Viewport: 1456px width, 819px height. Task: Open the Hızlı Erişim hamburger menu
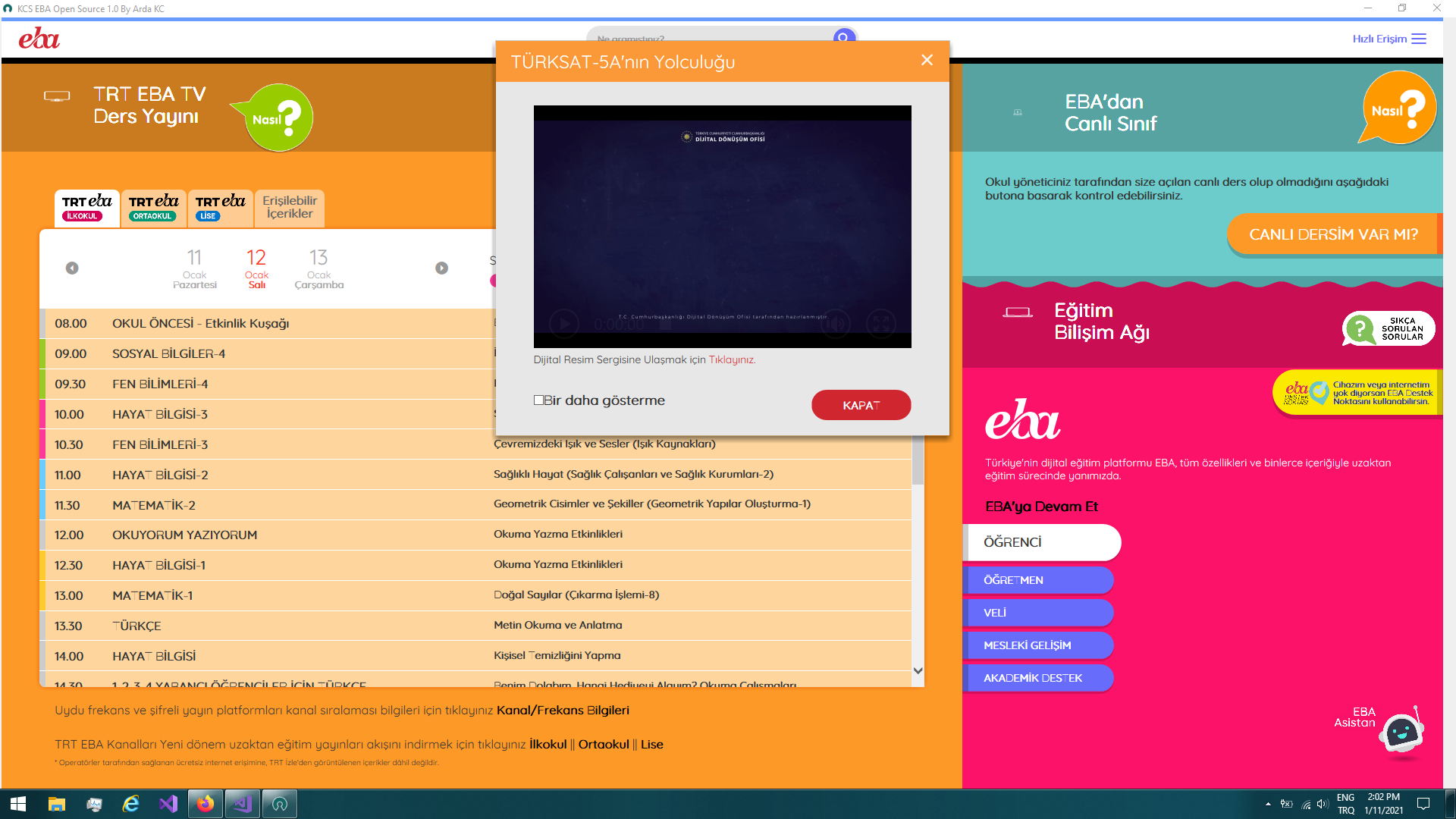pyautogui.click(x=1419, y=39)
